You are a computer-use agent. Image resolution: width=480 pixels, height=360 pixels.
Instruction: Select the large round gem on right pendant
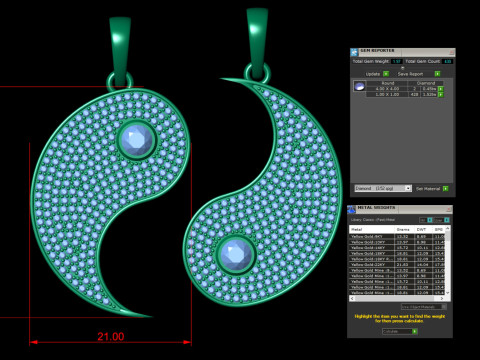tap(236, 255)
